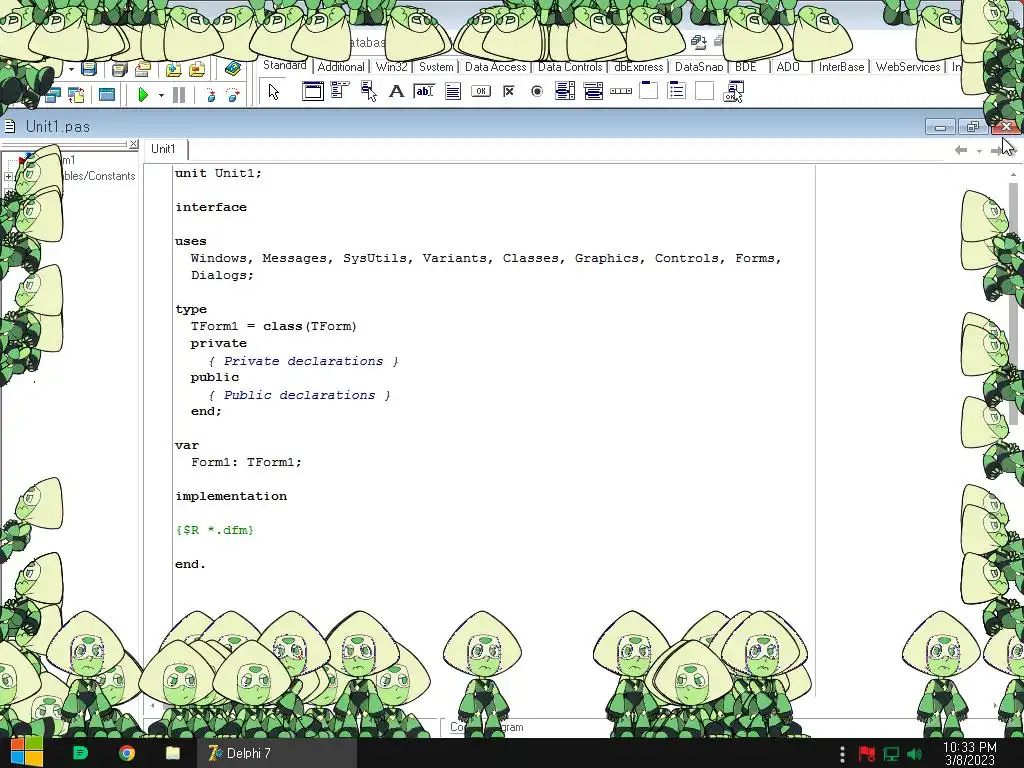Screen dimensions: 1024x768
Task: Click the editor vertical scrollbar thumb
Action: point(1014,303)
